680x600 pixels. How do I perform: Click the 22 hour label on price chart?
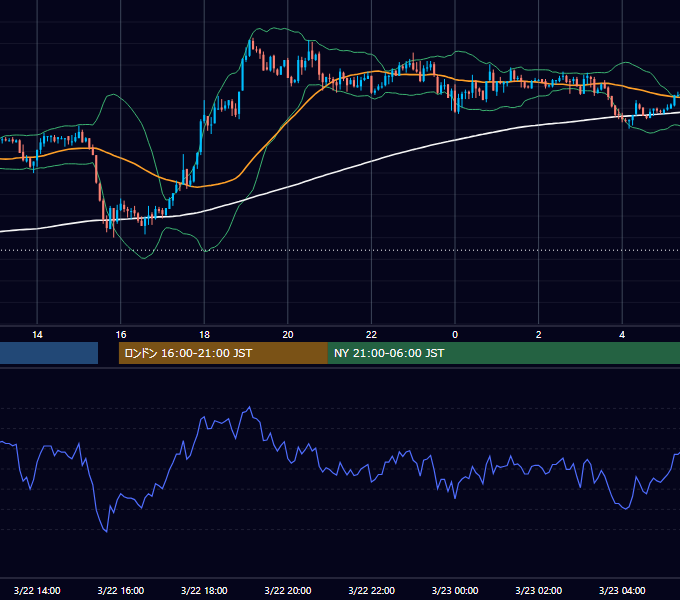coord(371,335)
